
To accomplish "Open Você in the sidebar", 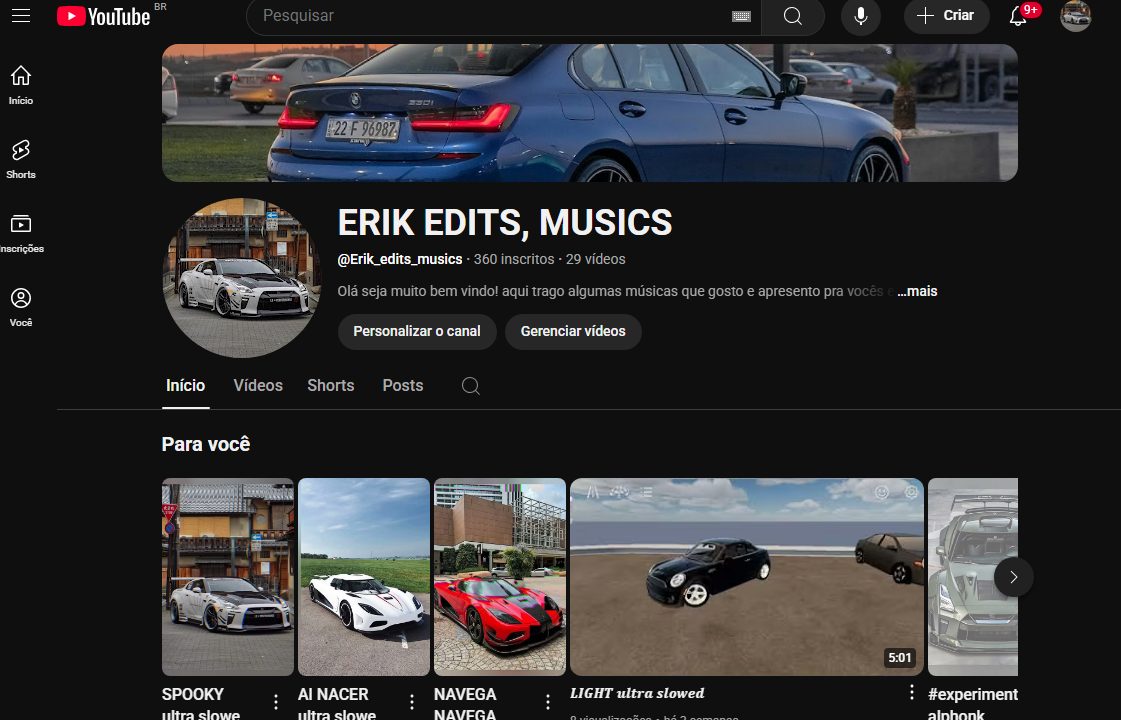I will pyautogui.click(x=21, y=307).
